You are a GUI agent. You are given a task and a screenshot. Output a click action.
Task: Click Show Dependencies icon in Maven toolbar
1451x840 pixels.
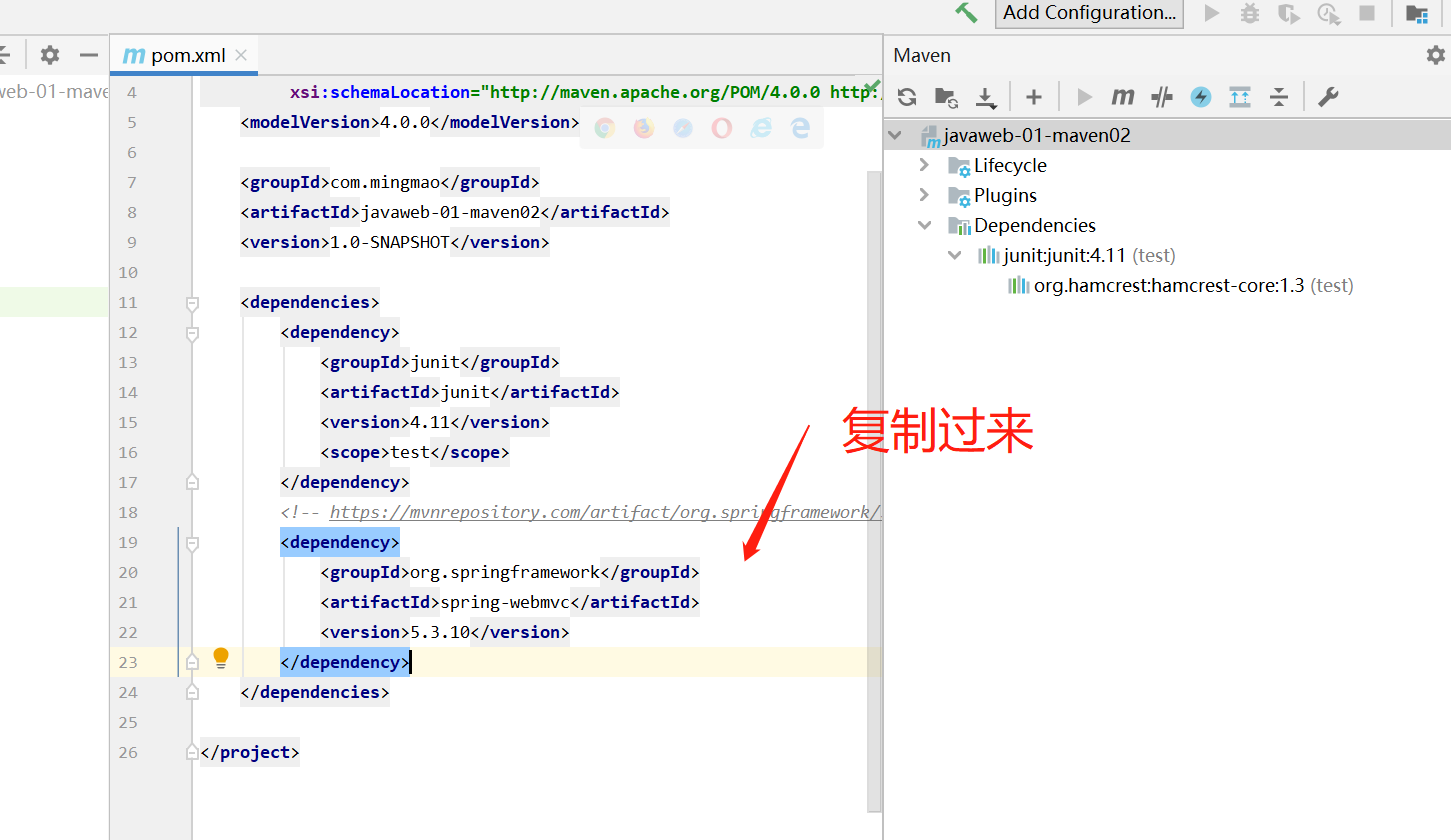point(1240,97)
